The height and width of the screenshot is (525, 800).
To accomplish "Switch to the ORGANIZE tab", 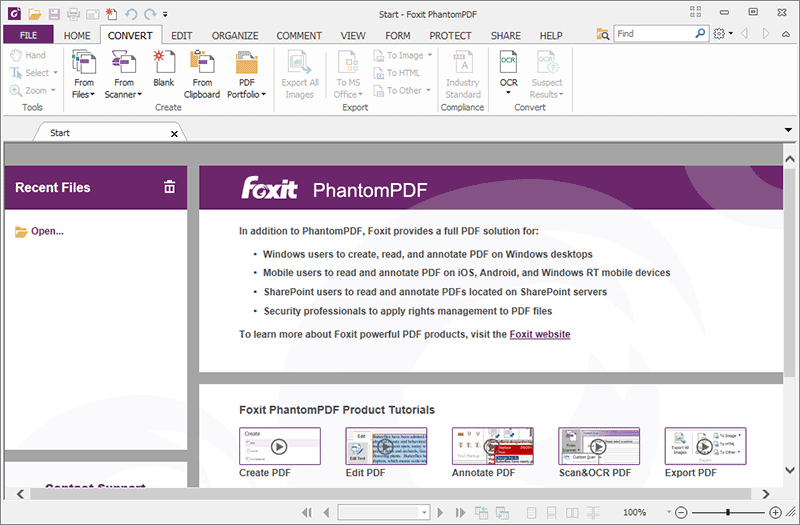I will coord(235,36).
